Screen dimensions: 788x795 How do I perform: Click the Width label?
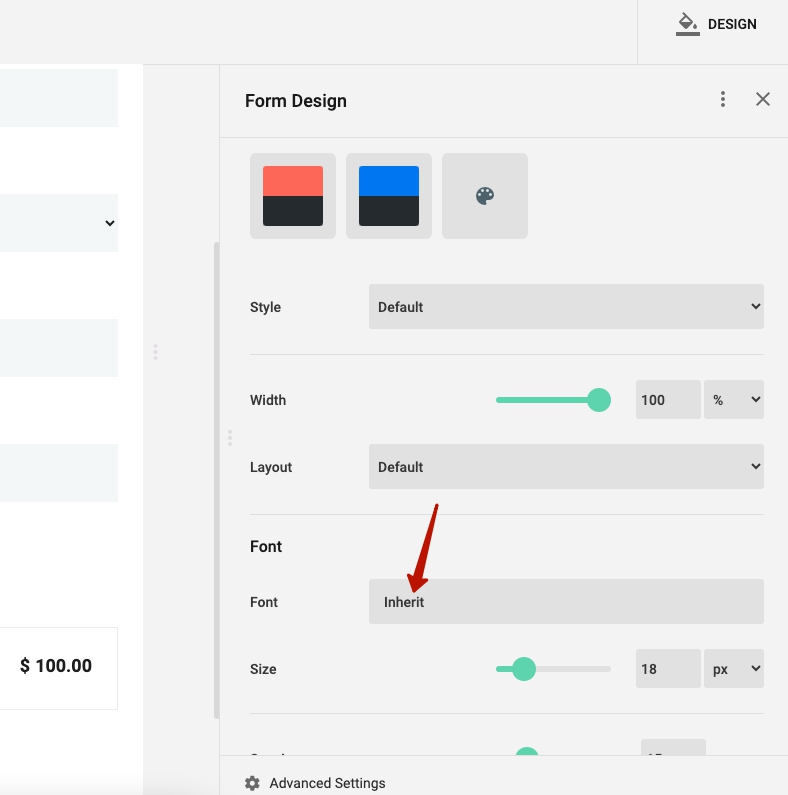click(x=268, y=400)
